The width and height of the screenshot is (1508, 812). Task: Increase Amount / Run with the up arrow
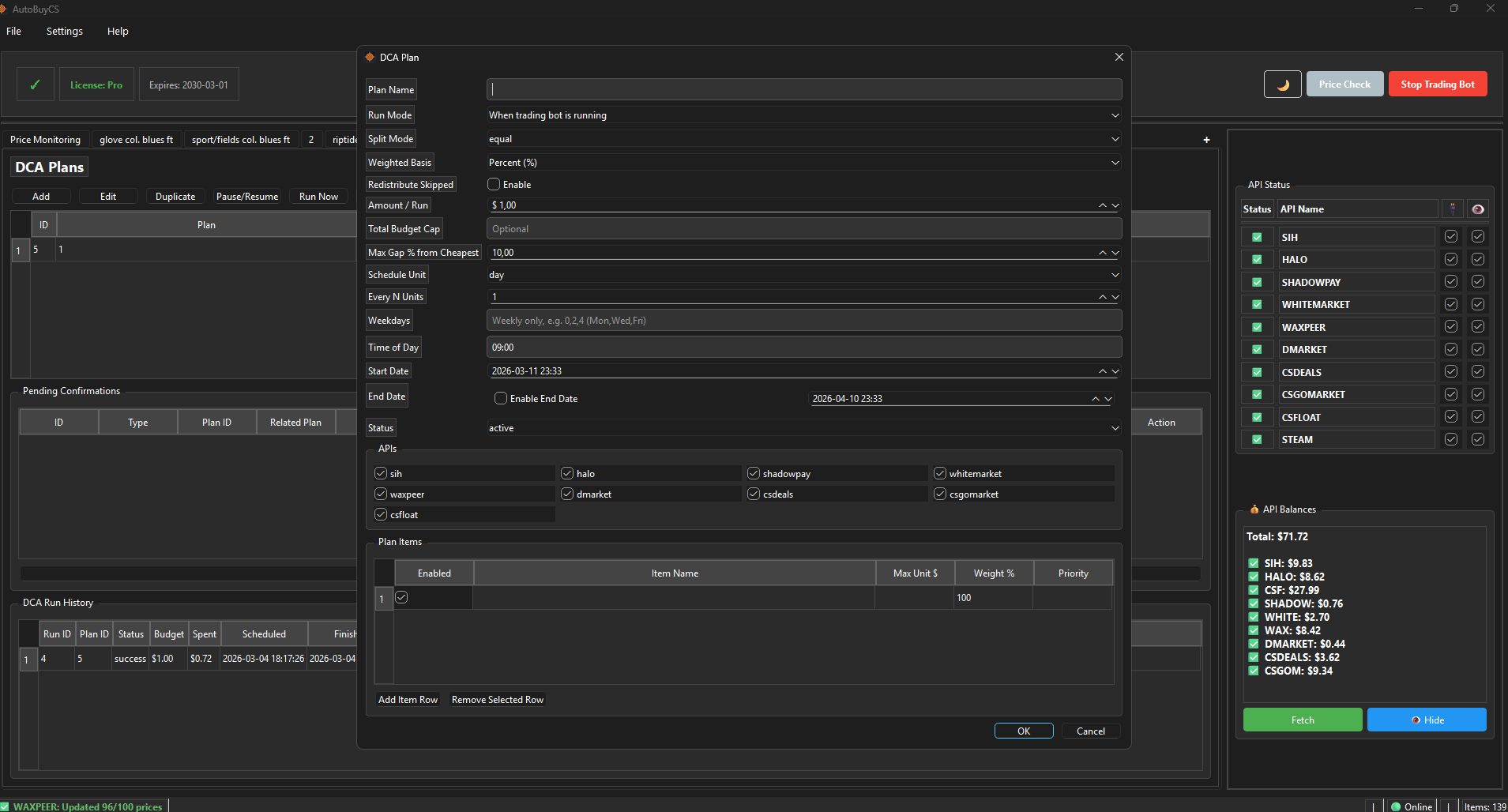[x=1101, y=202]
